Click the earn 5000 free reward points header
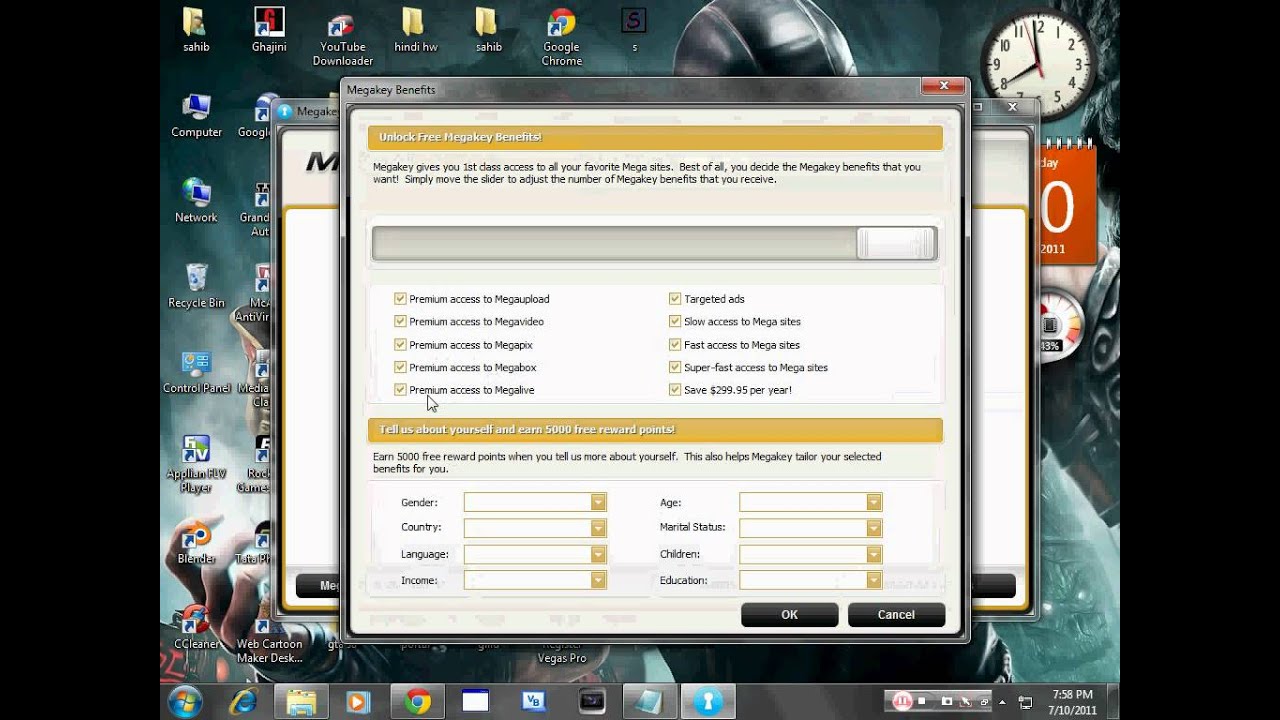Image resolution: width=1280 pixels, height=720 pixels. click(655, 430)
